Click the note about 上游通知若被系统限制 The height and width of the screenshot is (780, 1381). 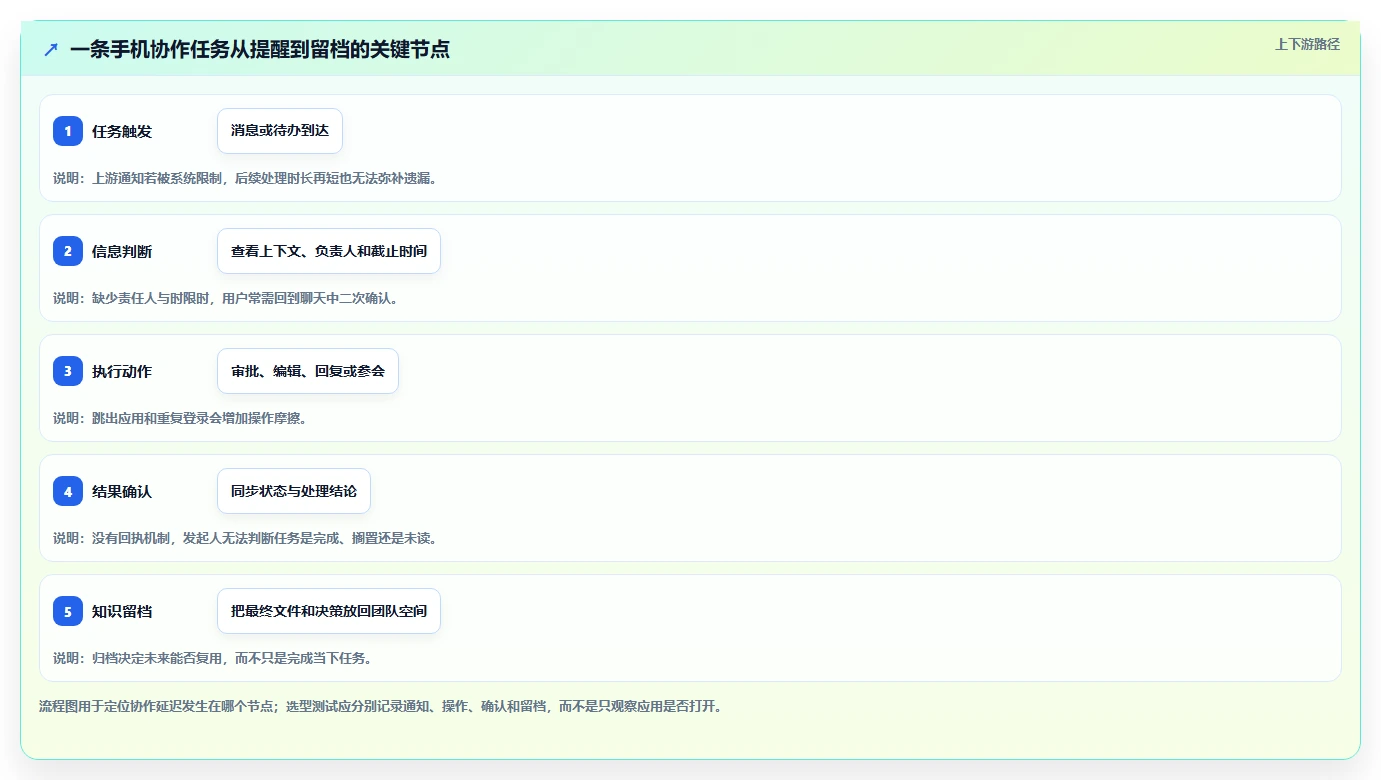247,178
